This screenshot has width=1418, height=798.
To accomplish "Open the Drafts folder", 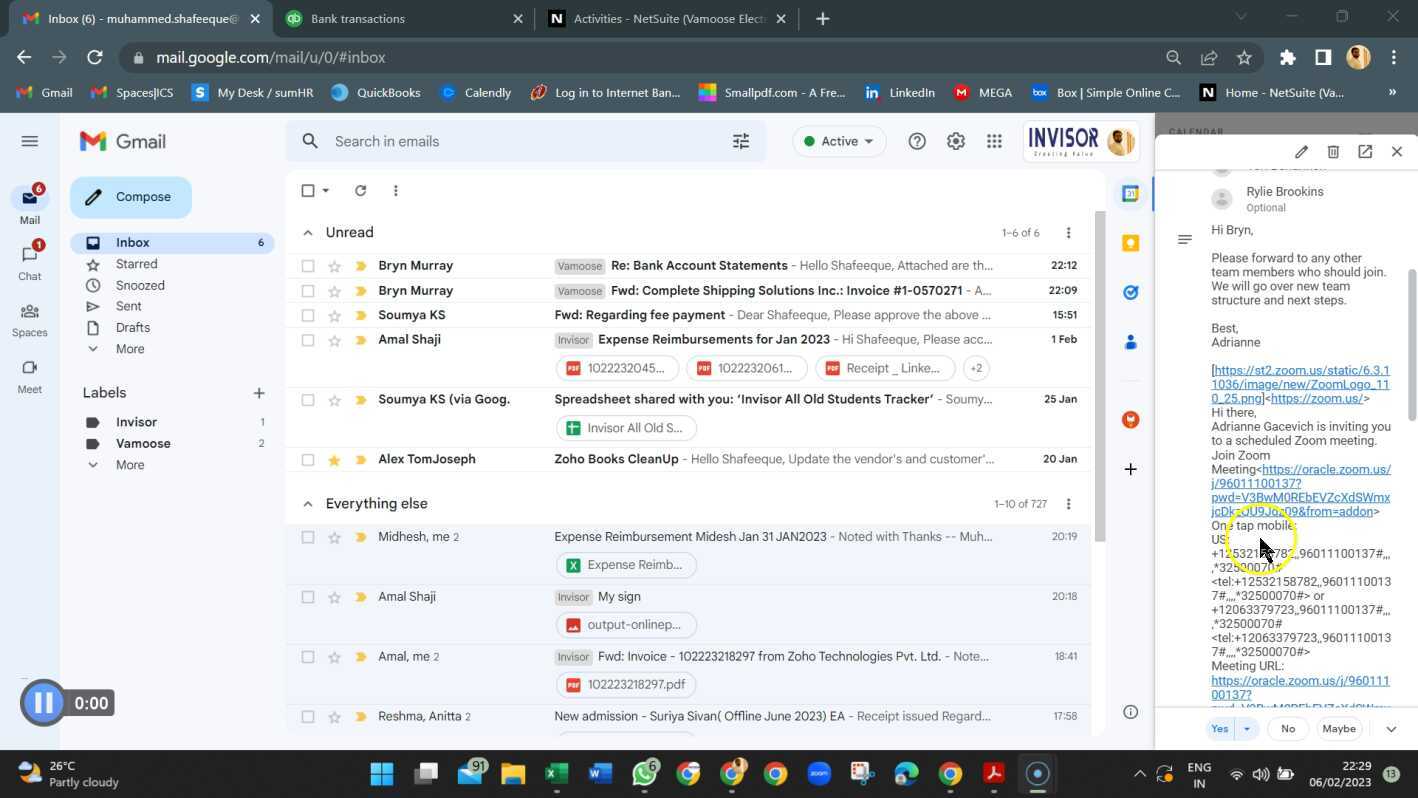I will (133, 327).
